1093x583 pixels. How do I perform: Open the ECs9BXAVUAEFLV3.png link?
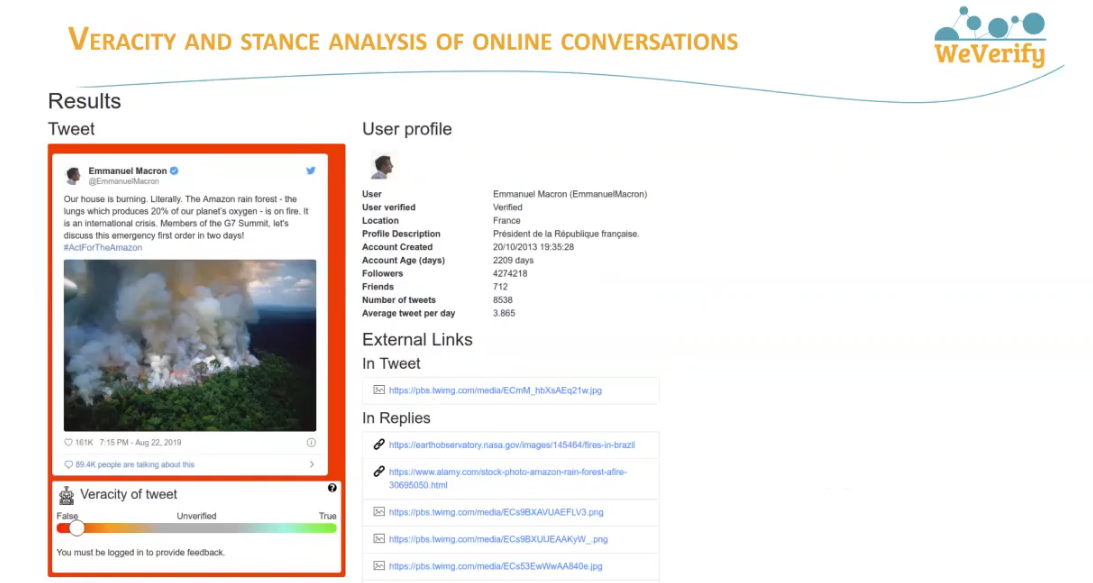(496, 512)
